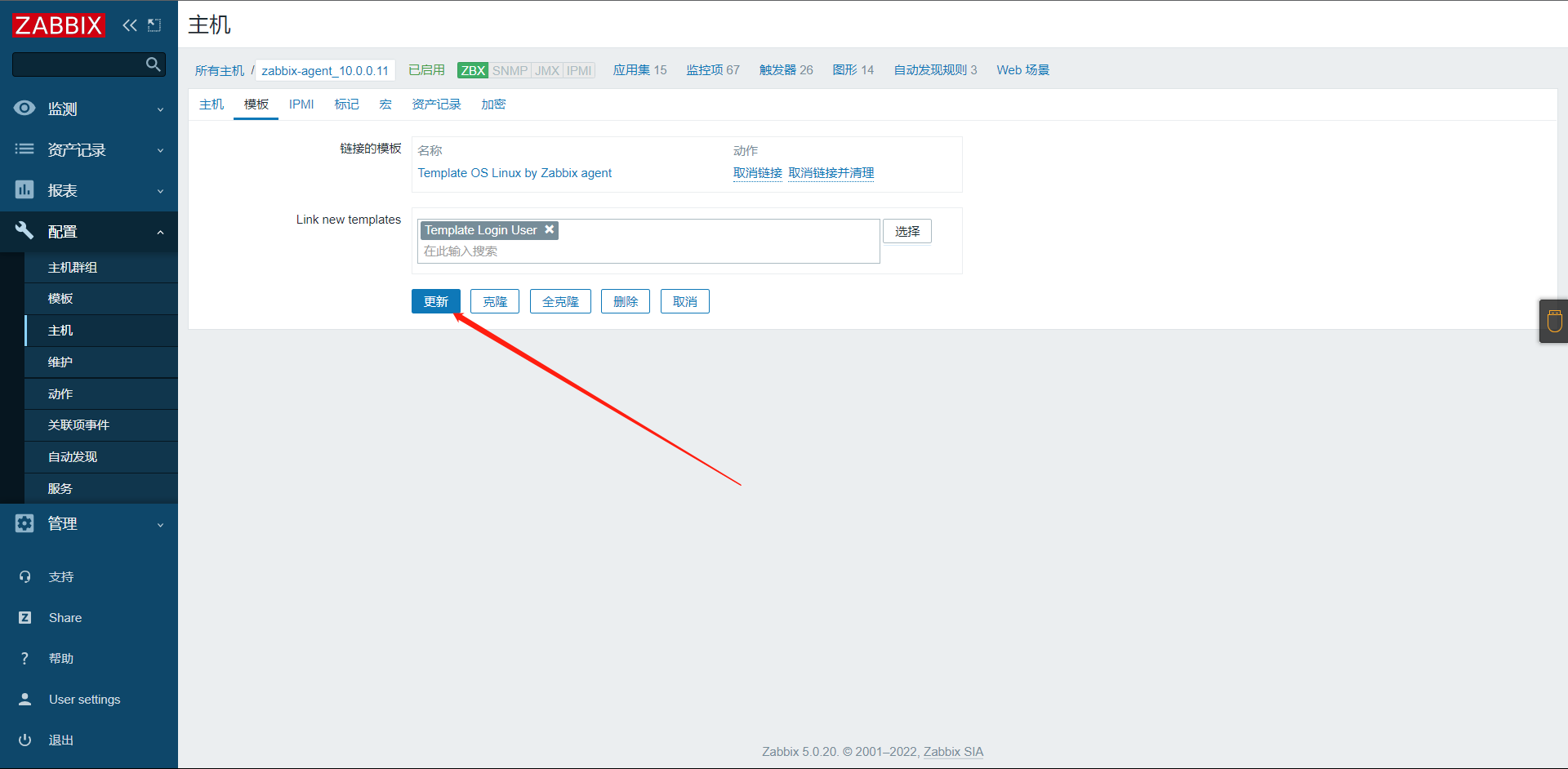This screenshot has width=1568, height=769.
Task: Expand the 资产记录 menu chevron
Action: [x=160, y=150]
